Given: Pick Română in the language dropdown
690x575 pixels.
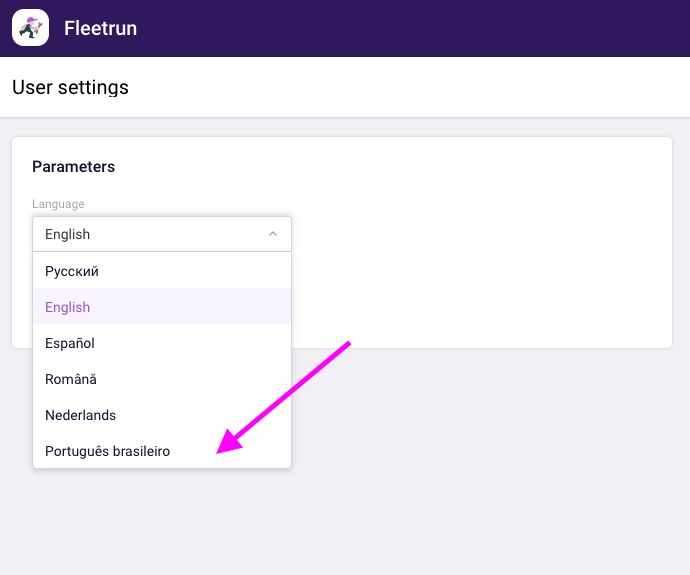Looking at the screenshot, I should point(71,379).
